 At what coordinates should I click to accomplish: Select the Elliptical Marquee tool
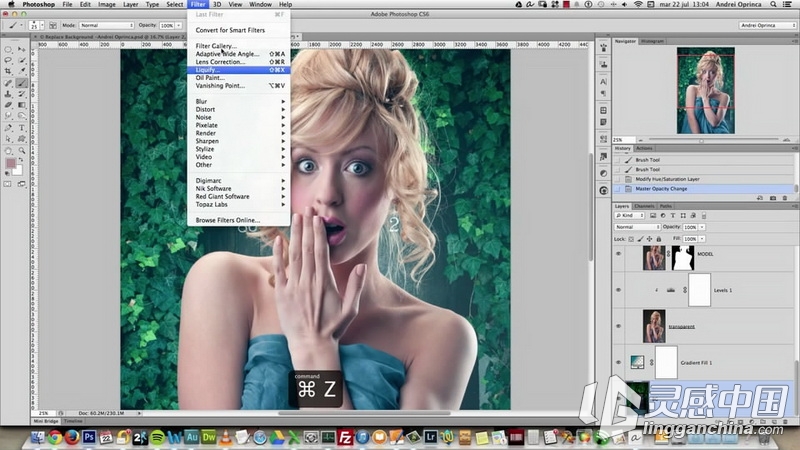point(8,49)
